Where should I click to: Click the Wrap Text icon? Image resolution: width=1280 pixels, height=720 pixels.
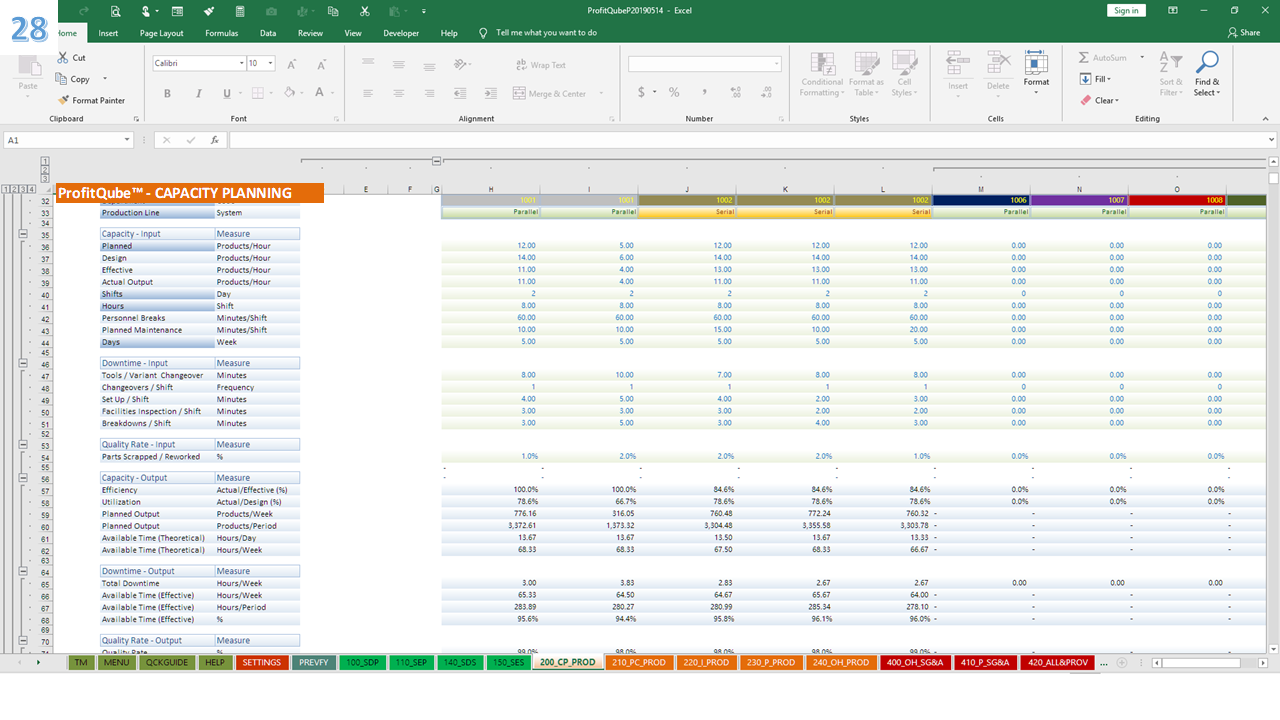click(x=521, y=65)
